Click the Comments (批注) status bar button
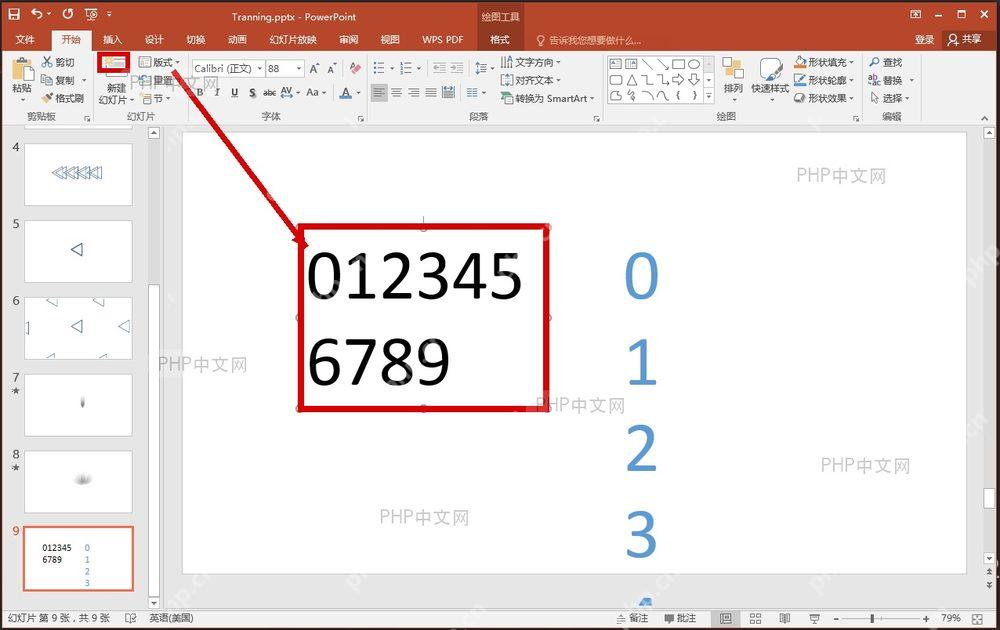1000x630 pixels. [680, 619]
